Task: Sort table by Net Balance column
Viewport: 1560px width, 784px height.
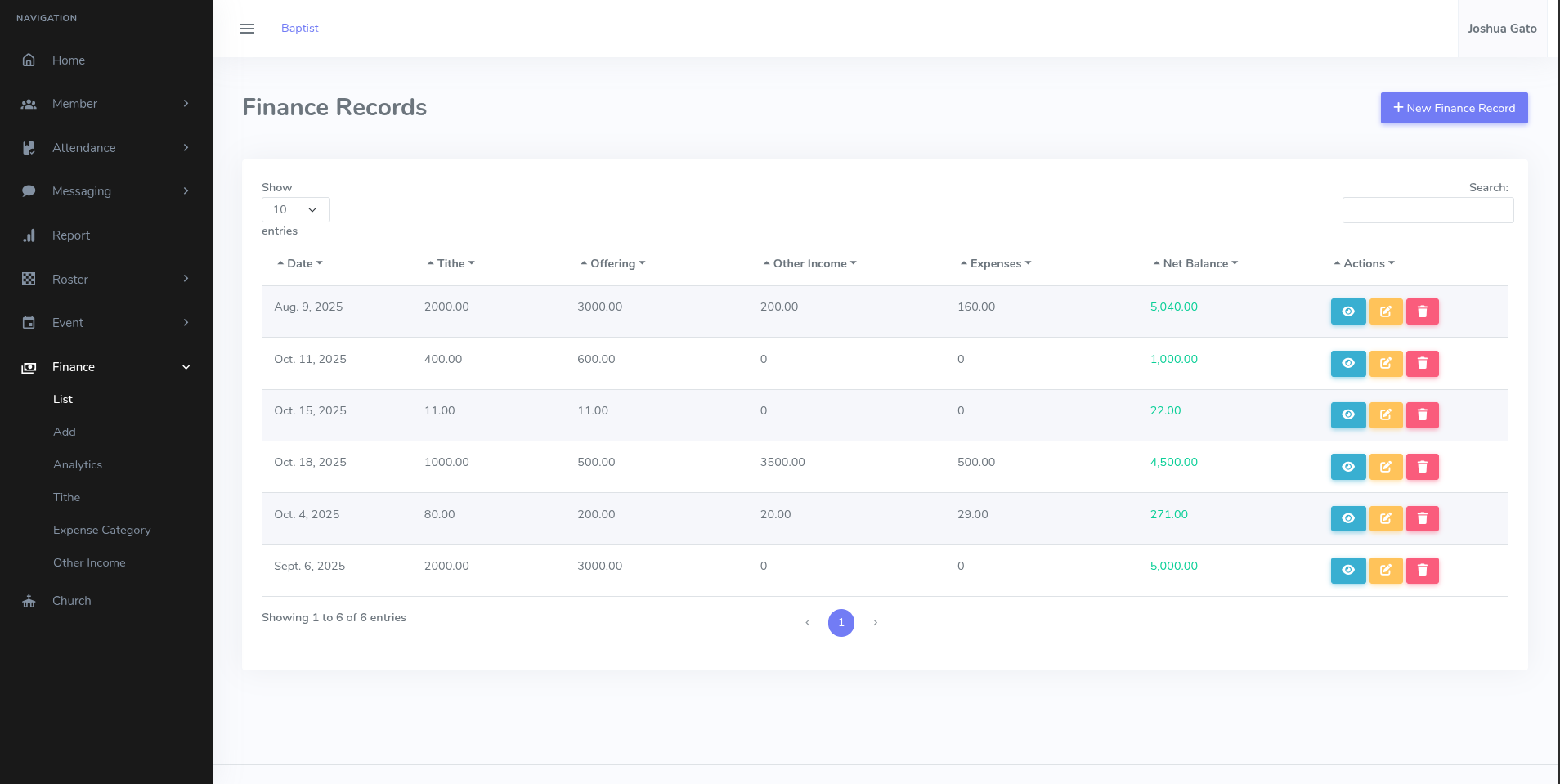Action: point(1195,263)
